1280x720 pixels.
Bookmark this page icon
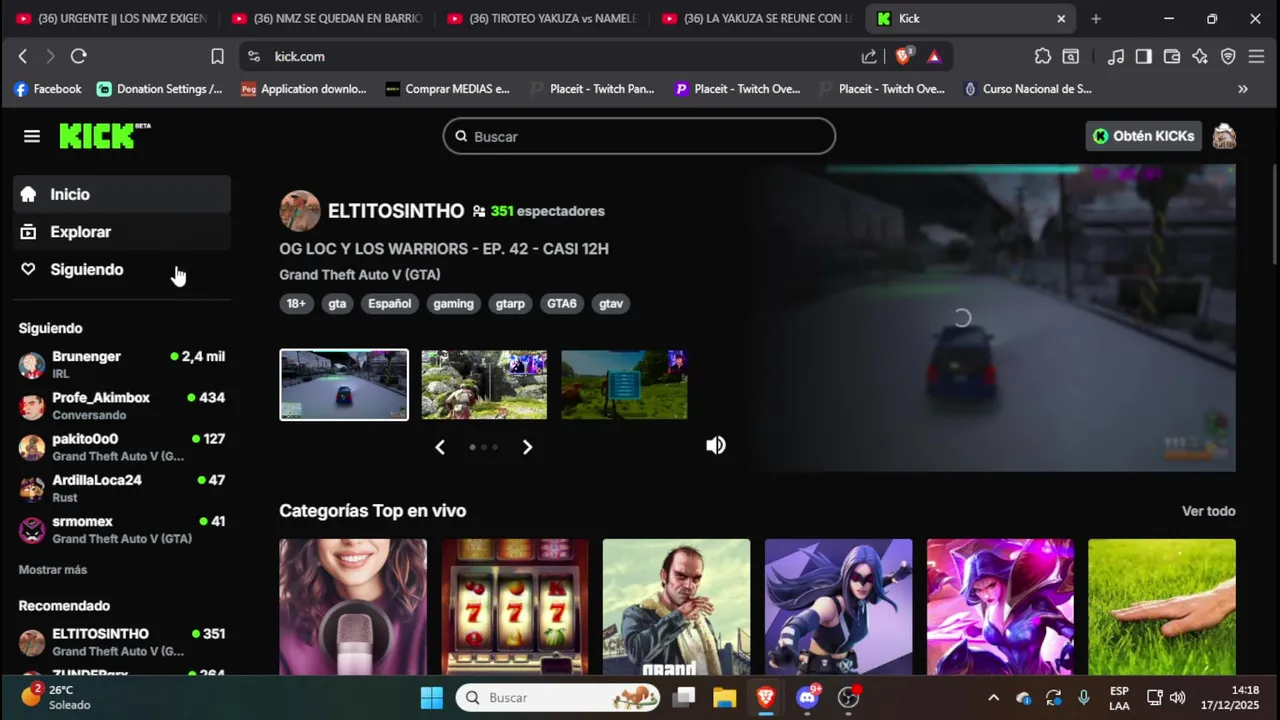[x=217, y=57]
